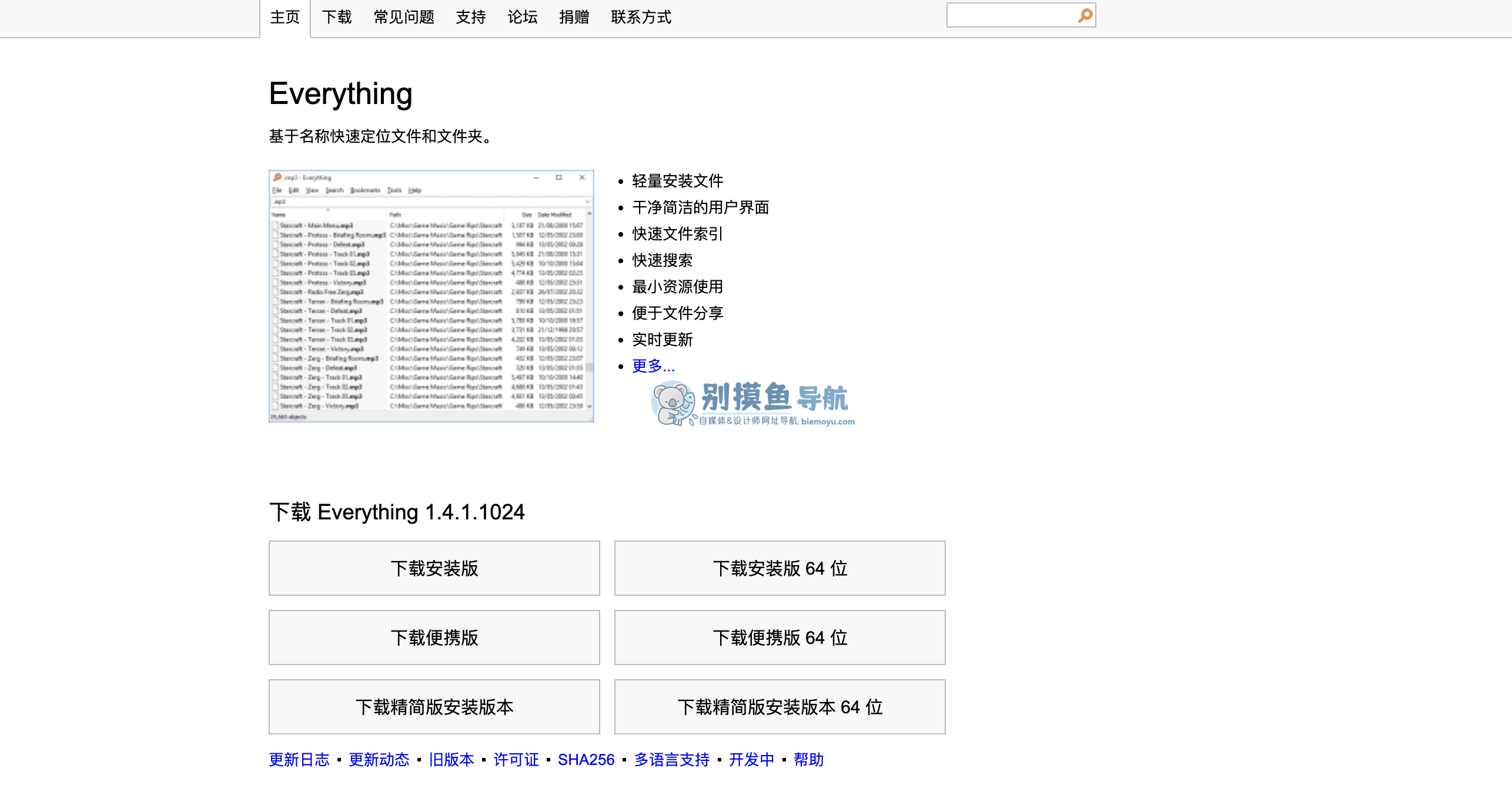Click the 下载精简版安装版本 64 位 button
1512x812 pixels.
click(x=780, y=707)
